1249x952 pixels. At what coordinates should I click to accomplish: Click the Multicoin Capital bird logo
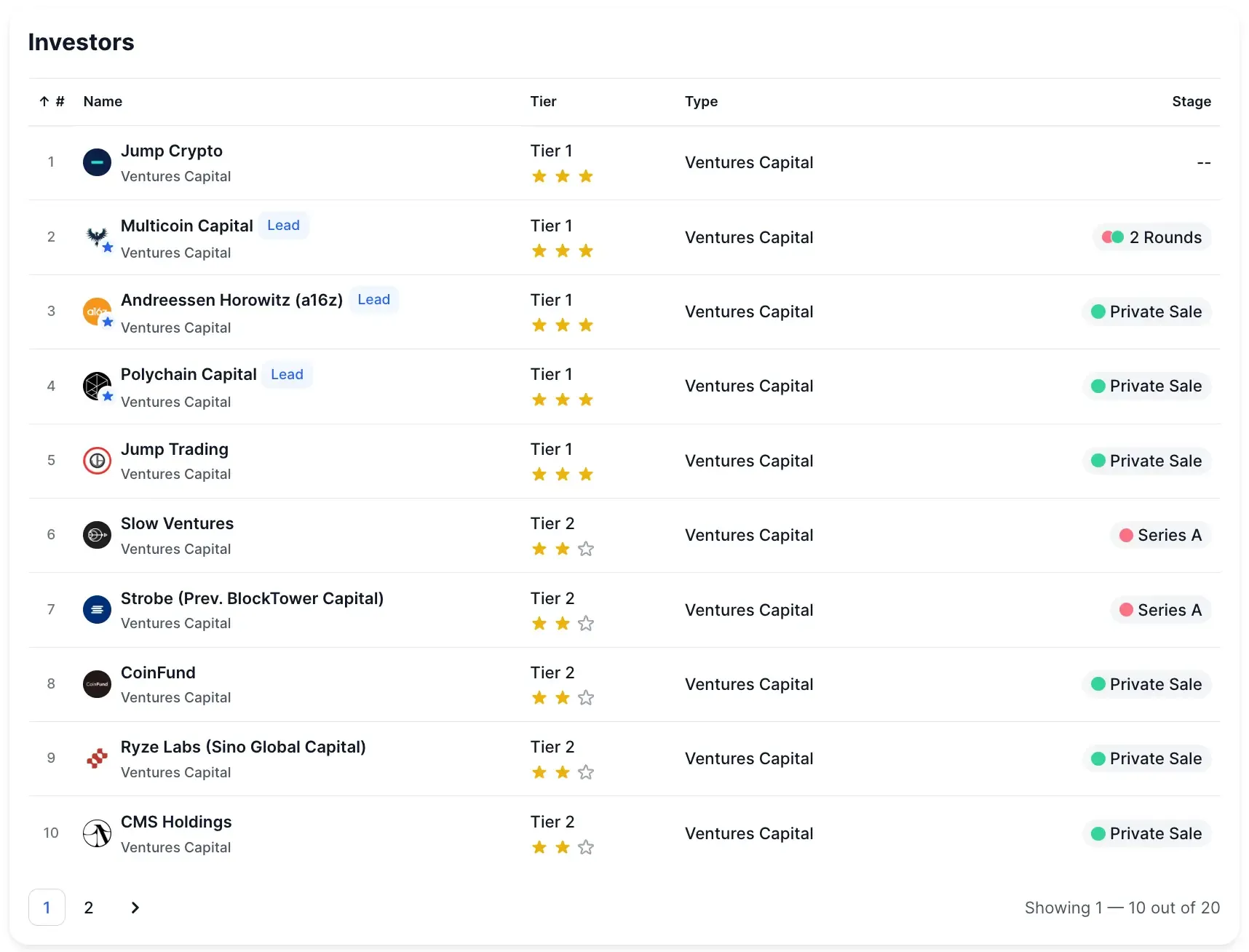point(97,237)
